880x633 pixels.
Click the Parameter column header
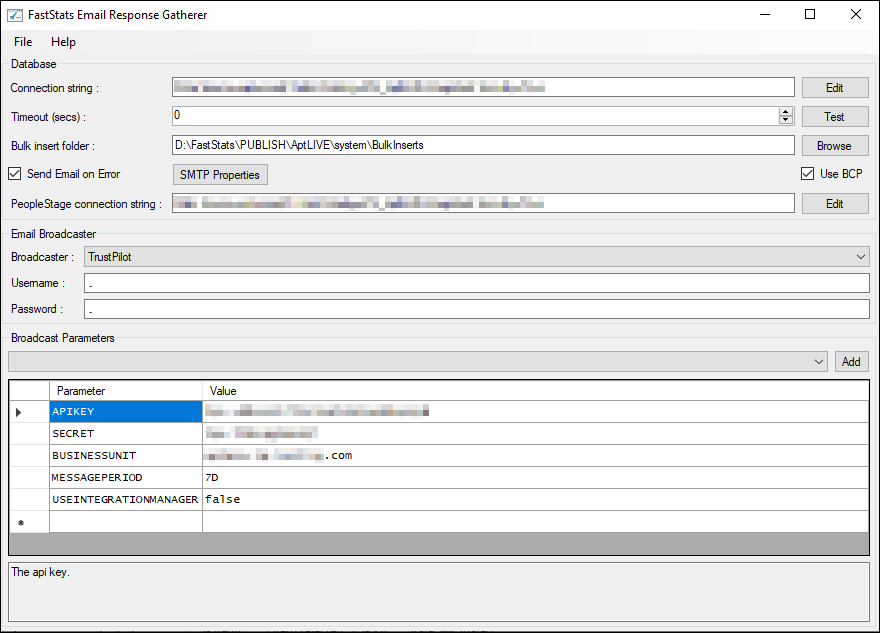pos(126,391)
